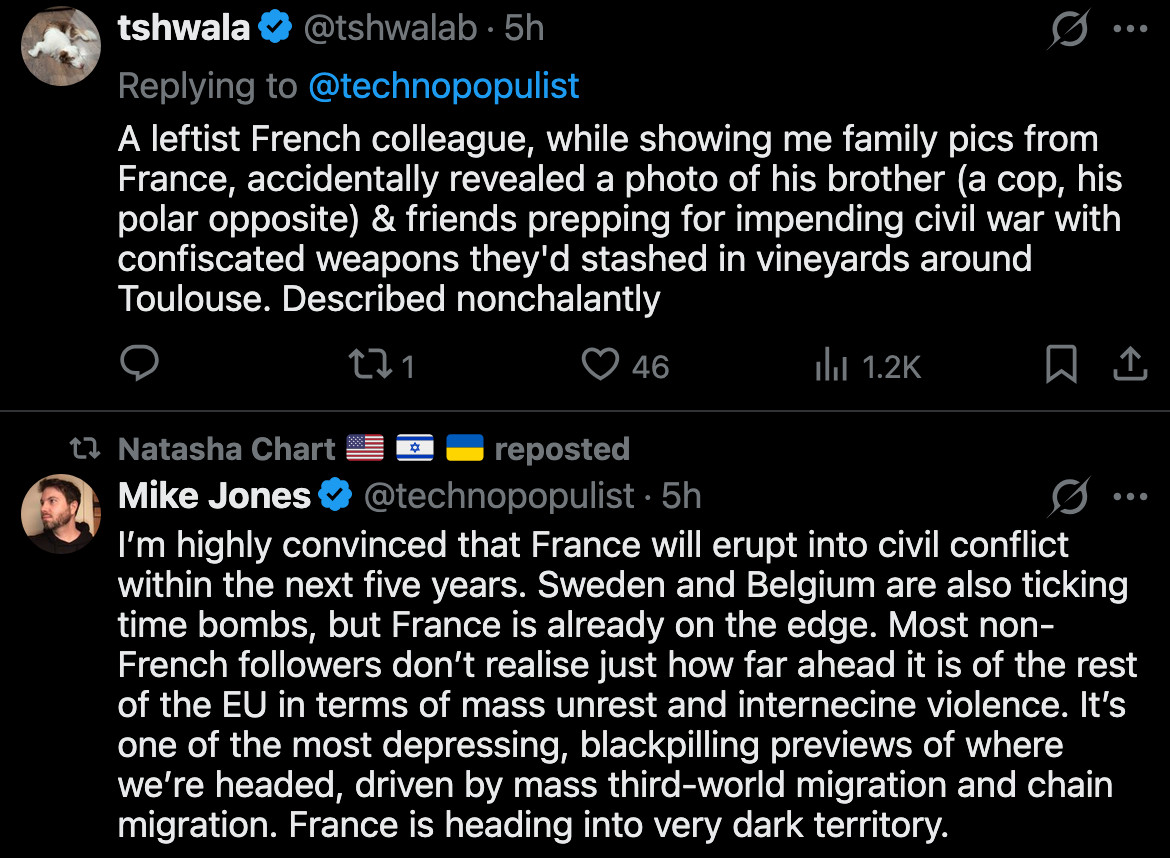Click Grok icon on tshwala's post
The height and width of the screenshot is (858, 1170).
(x=1069, y=30)
